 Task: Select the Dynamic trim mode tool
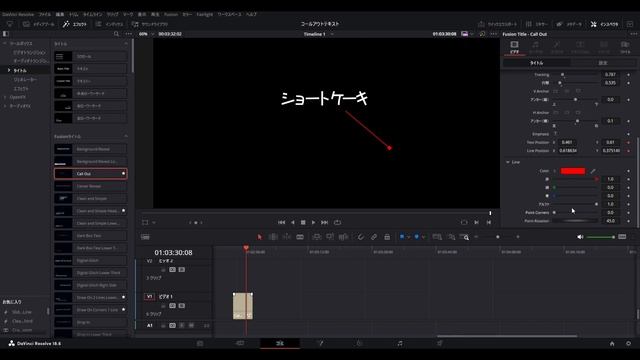click(x=287, y=237)
